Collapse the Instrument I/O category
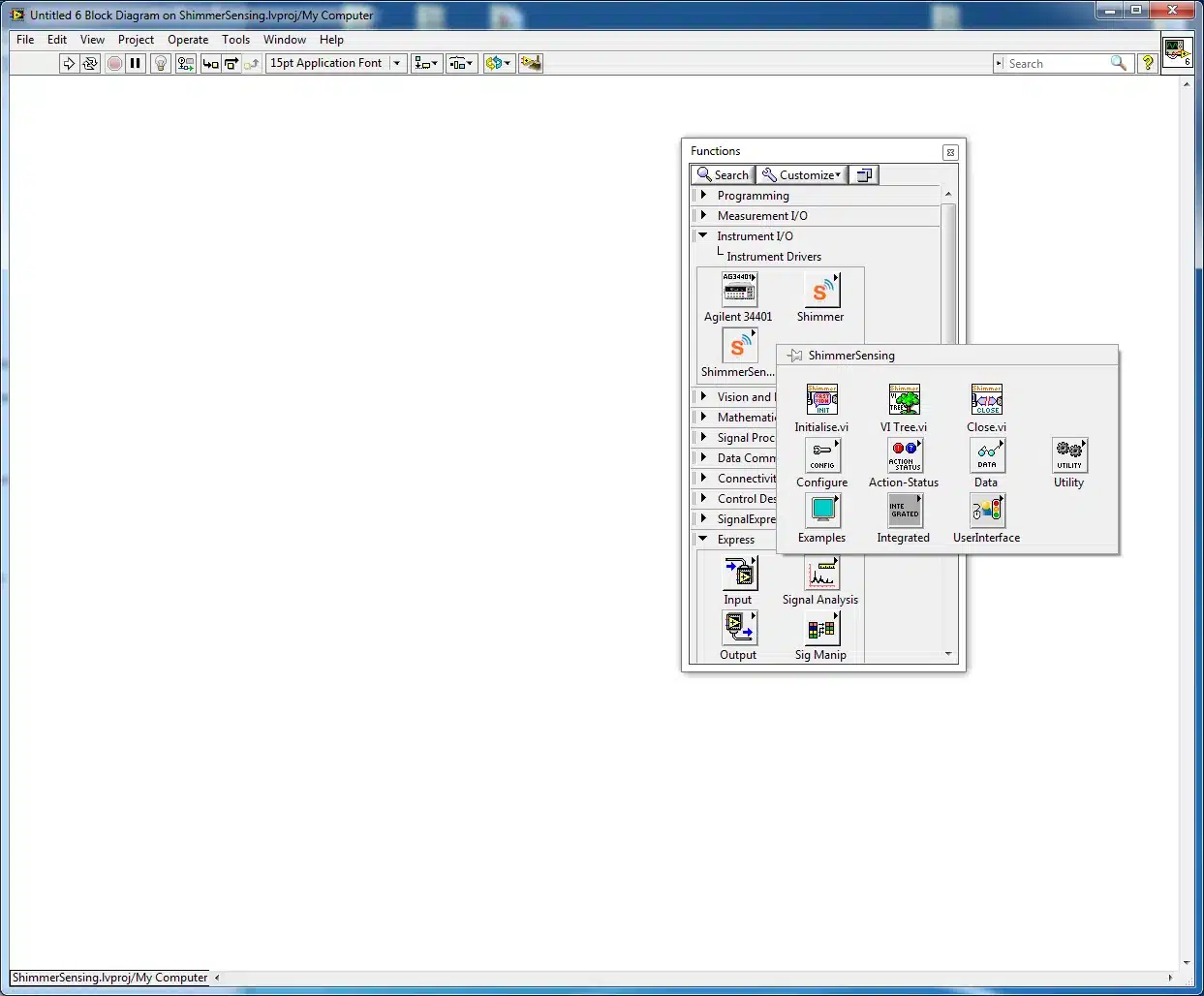 [704, 235]
